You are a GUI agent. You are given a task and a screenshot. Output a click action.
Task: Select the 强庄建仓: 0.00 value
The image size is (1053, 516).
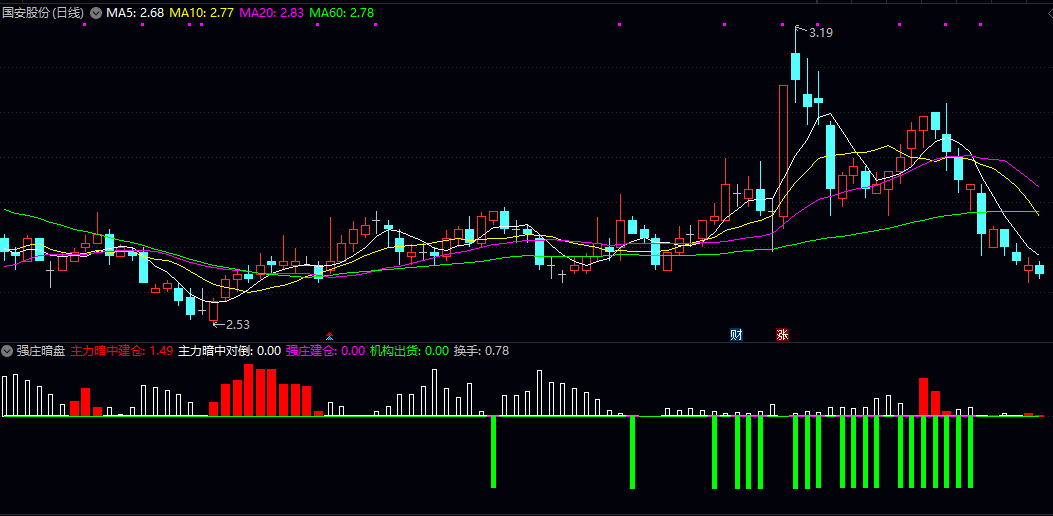325,350
